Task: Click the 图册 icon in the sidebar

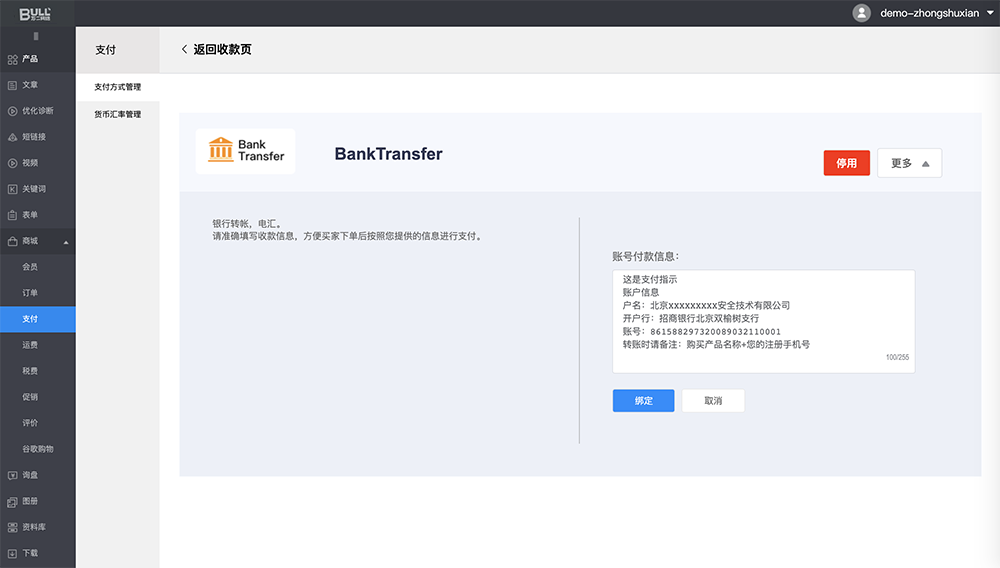Action: (x=12, y=501)
